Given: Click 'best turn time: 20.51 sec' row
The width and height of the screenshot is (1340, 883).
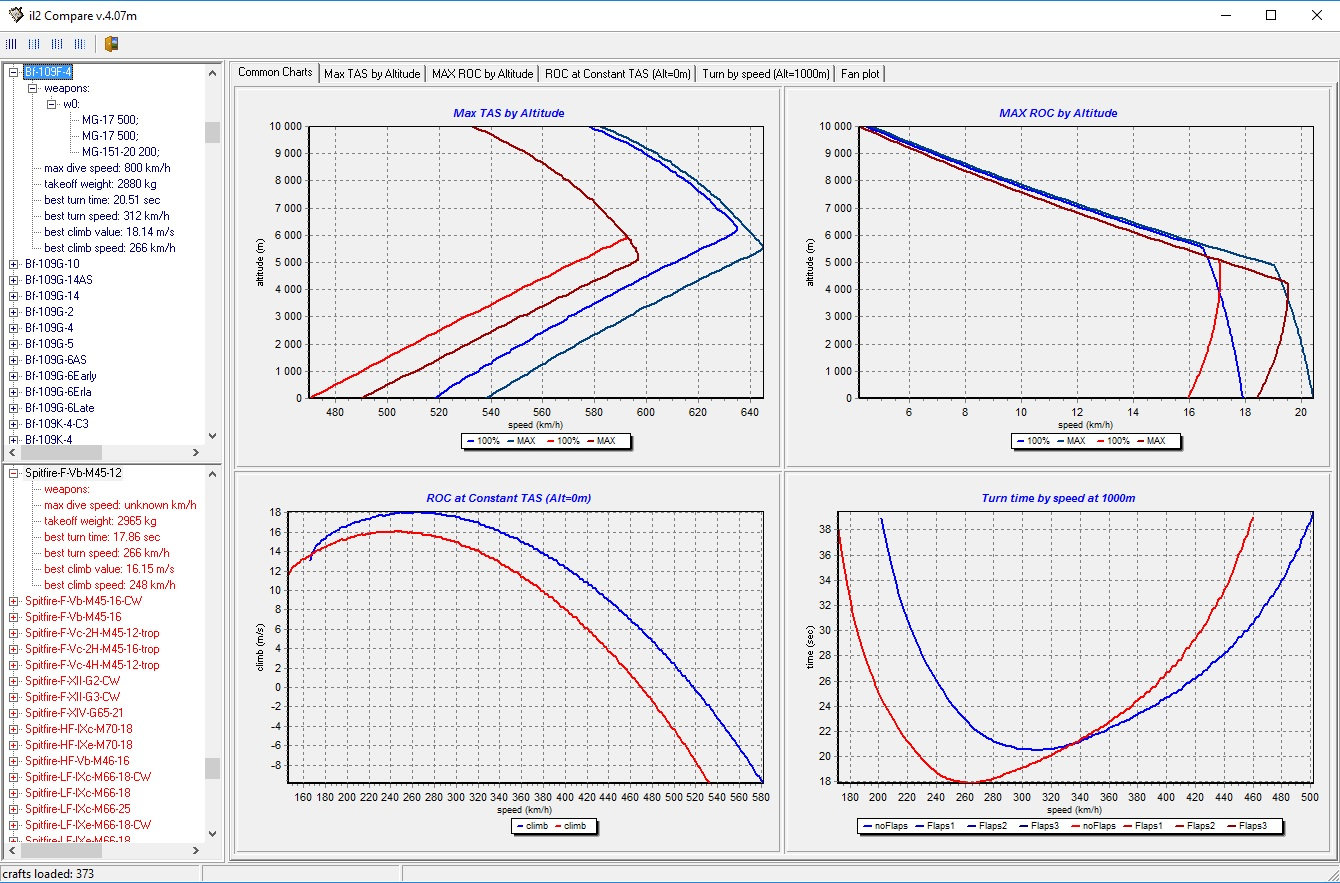Looking at the screenshot, I should tap(102, 200).
